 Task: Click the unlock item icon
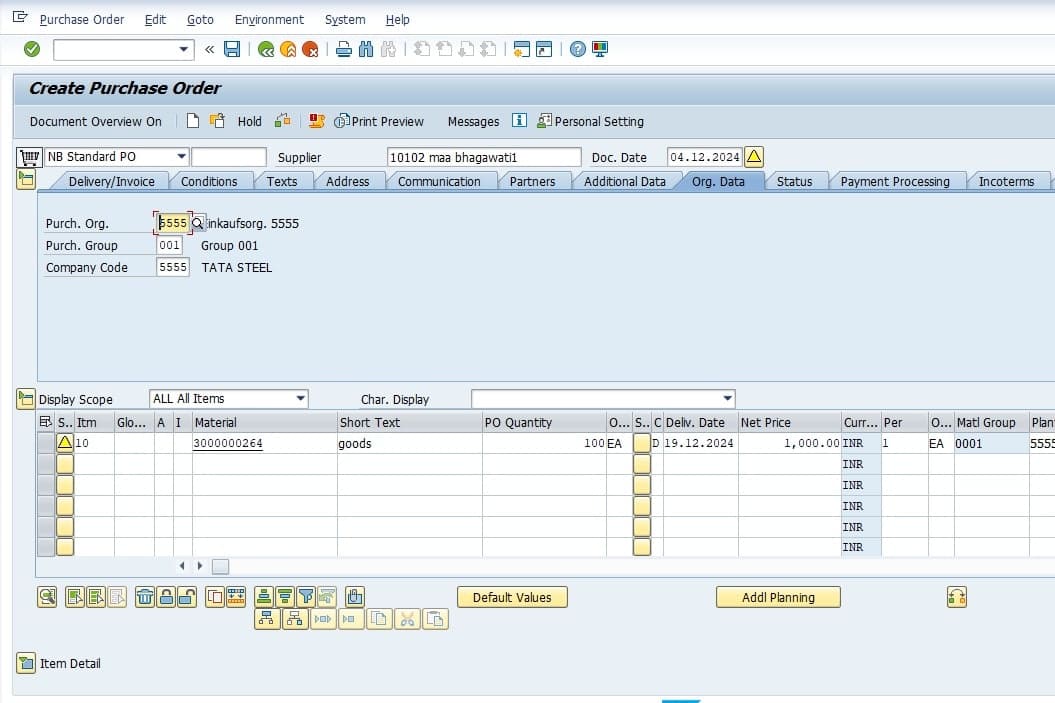[x=187, y=597]
